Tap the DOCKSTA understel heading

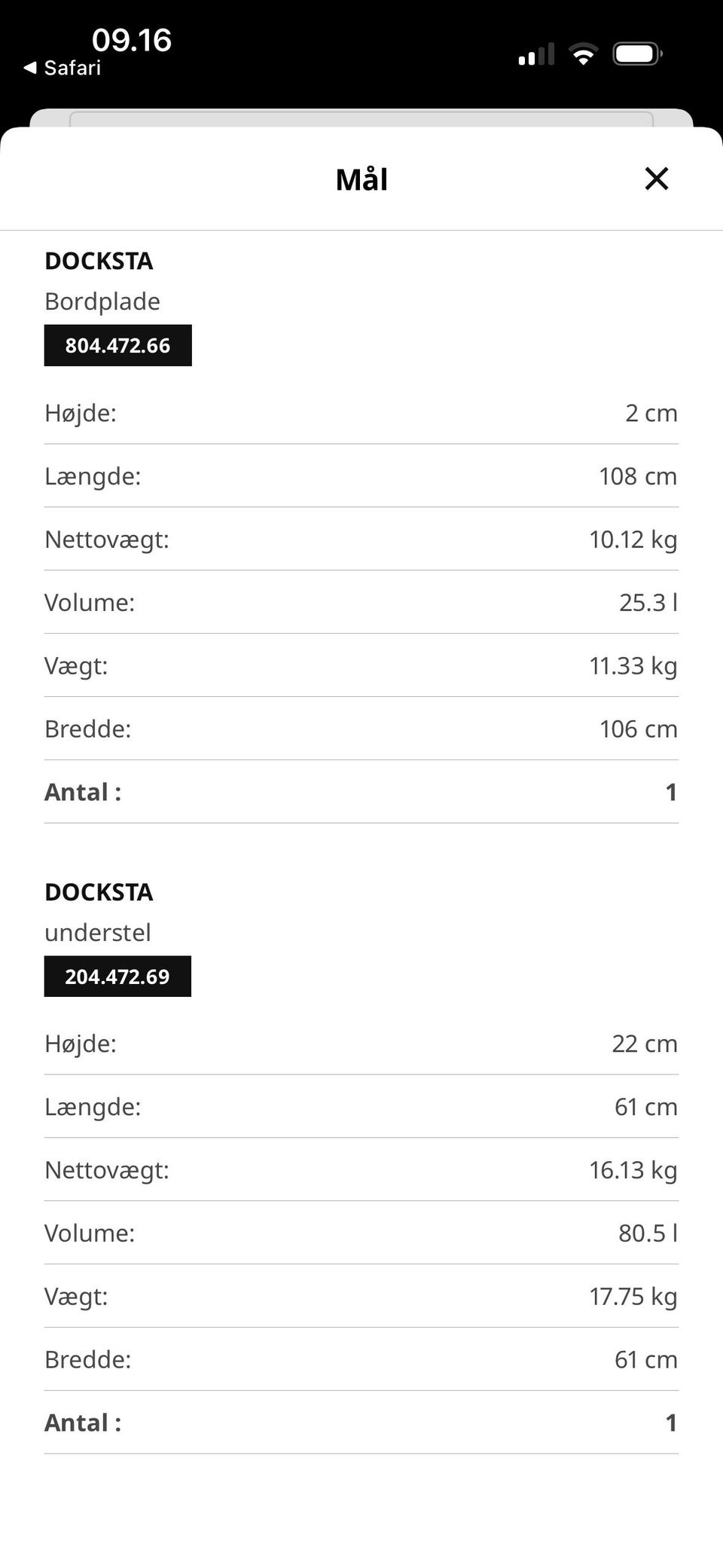click(x=99, y=892)
